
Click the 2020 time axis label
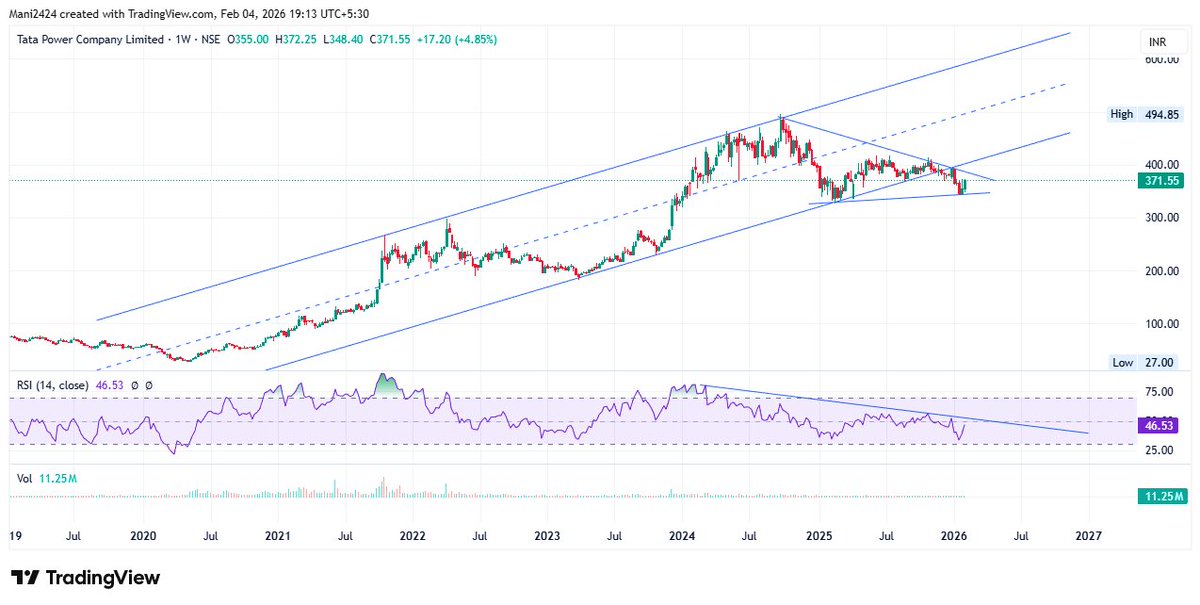coord(143,536)
